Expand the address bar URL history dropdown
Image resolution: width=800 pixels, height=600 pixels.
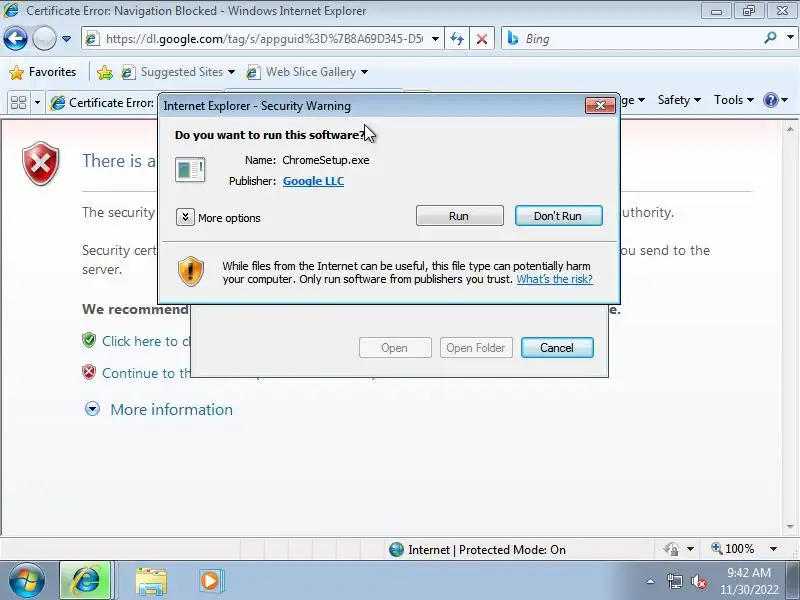pyautogui.click(x=435, y=39)
